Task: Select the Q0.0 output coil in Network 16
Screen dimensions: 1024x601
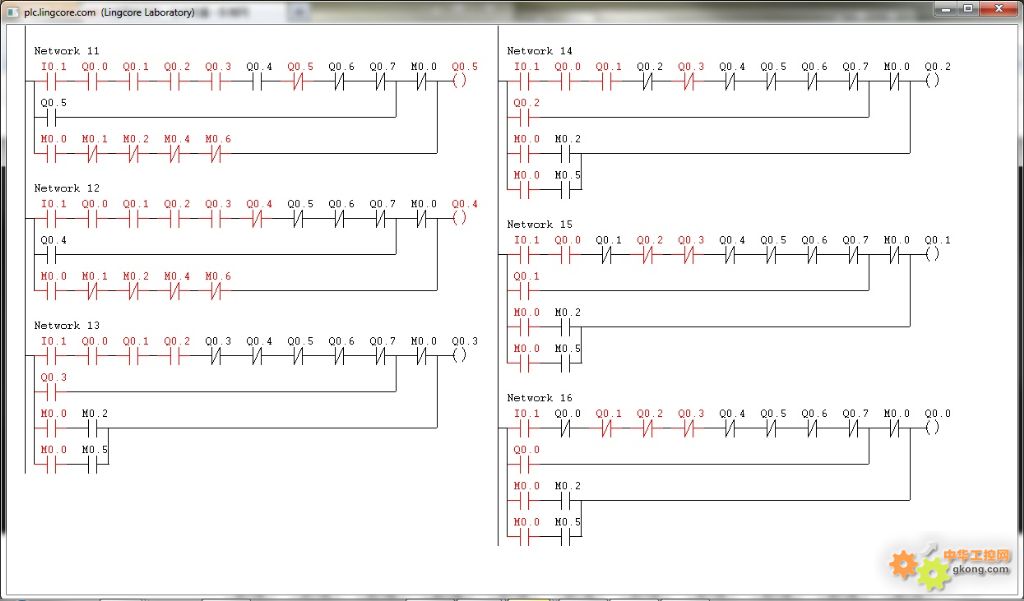Action: (933, 427)
